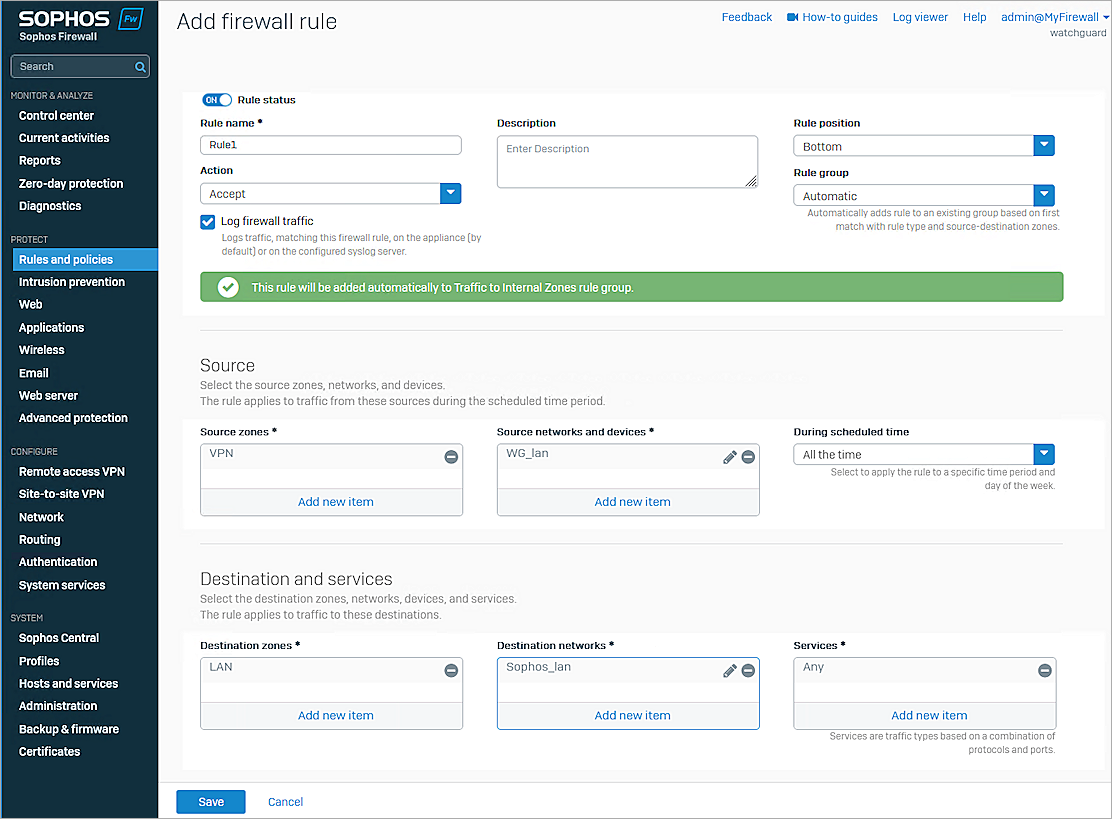The image size is (1112, 819).
Task: Remove the VPN source zone entry
Action: tap(451, 455)
